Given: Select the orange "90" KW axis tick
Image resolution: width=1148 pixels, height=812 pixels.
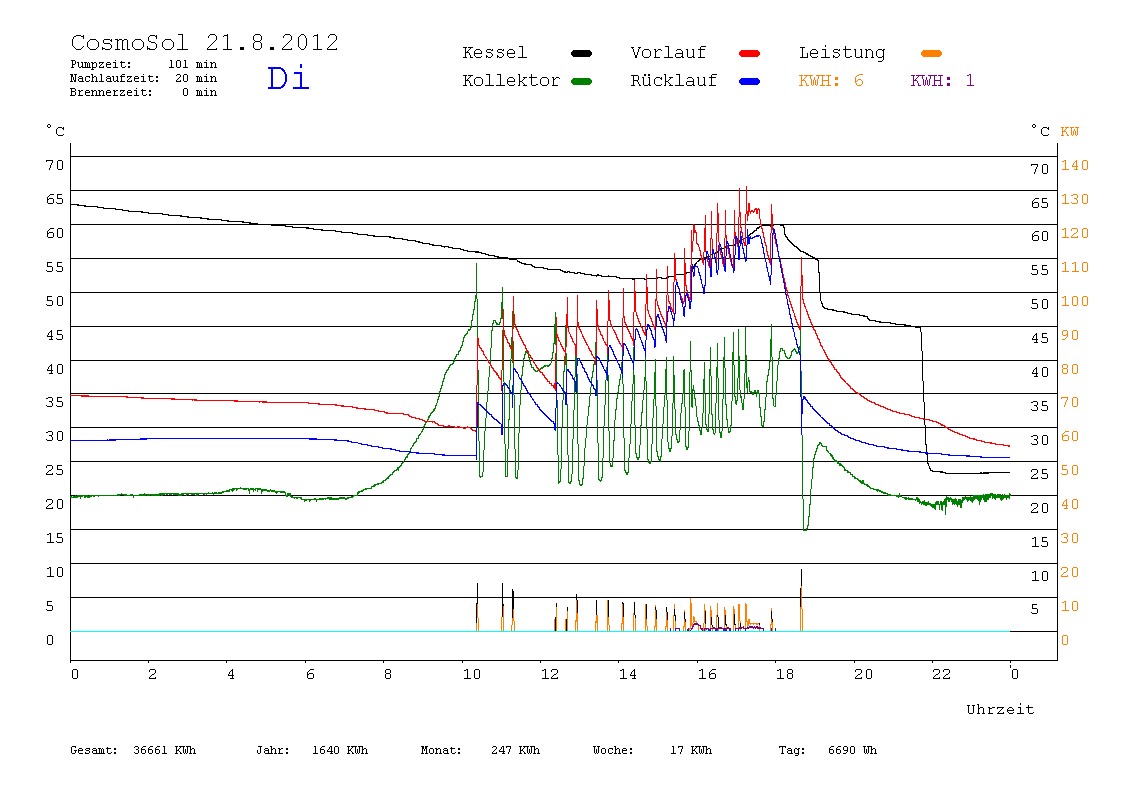Looking at the screenshot, I should click(1070, 335).
